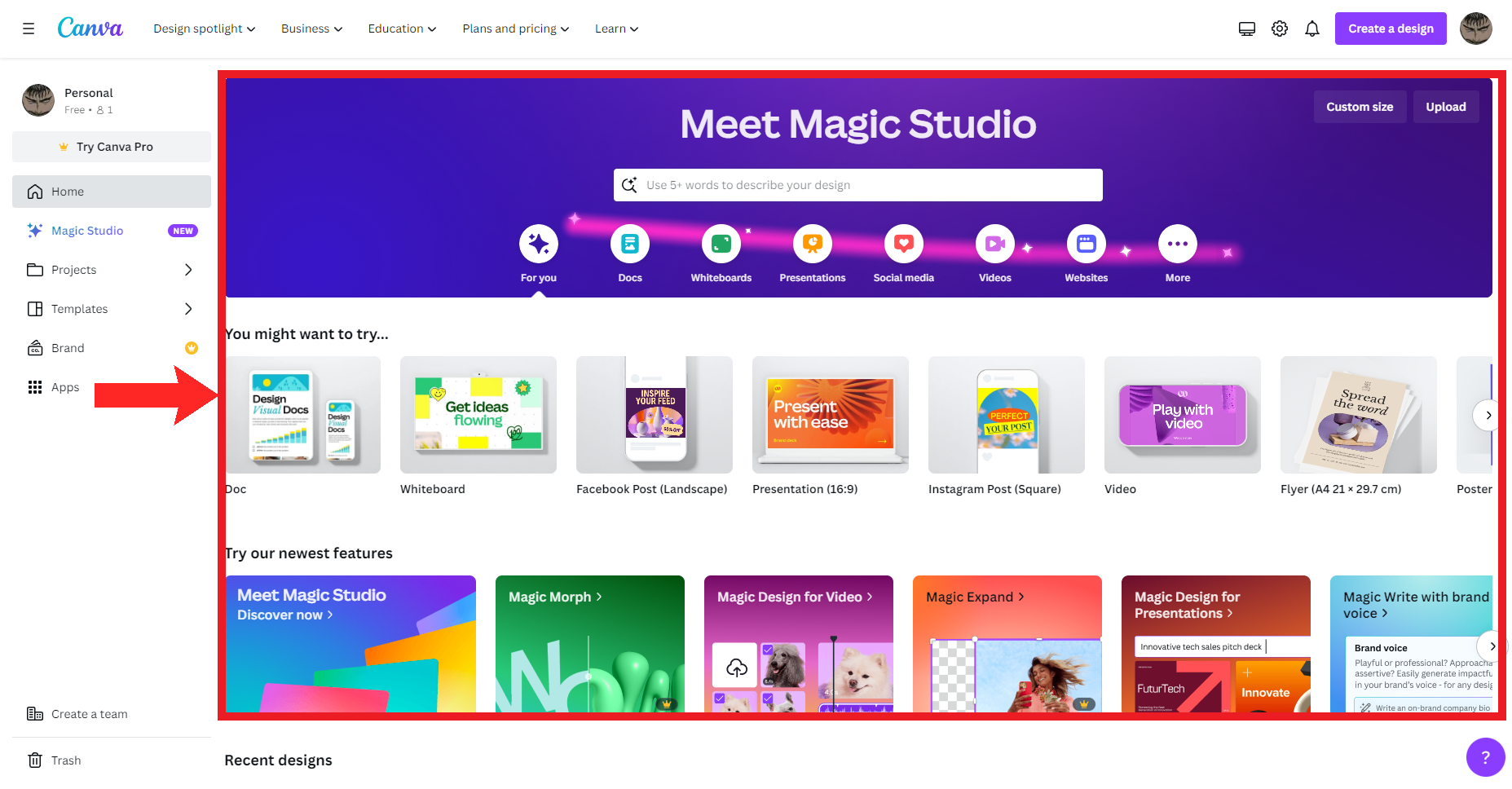
Task: Expand the Templates chevron arrow
Action: pos(188,309)
